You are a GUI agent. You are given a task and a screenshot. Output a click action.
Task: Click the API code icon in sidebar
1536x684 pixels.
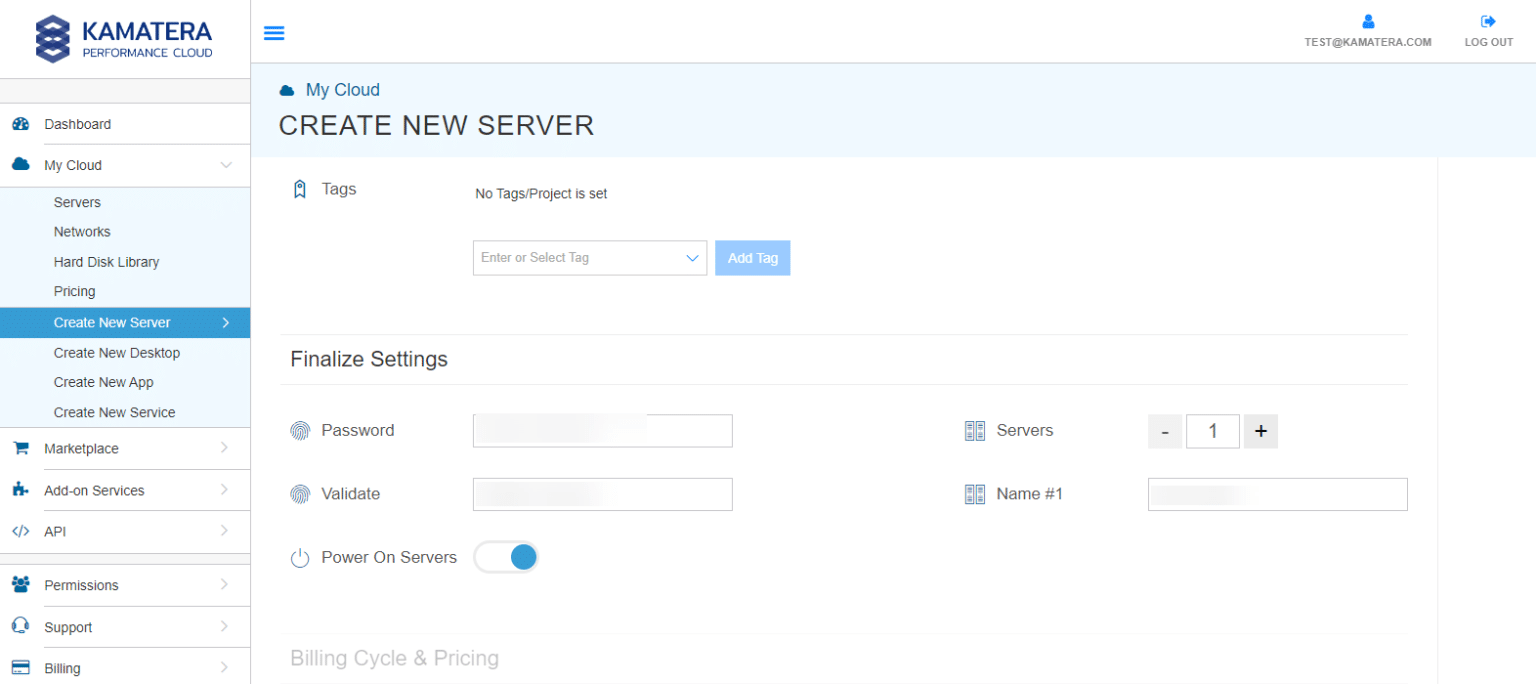[23, 531]
